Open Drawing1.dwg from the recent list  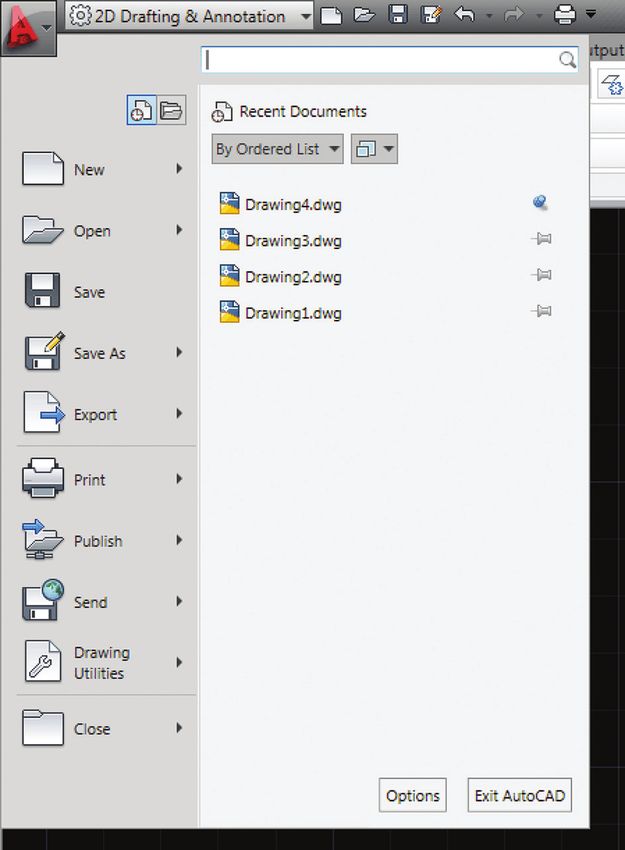point(293,313)
